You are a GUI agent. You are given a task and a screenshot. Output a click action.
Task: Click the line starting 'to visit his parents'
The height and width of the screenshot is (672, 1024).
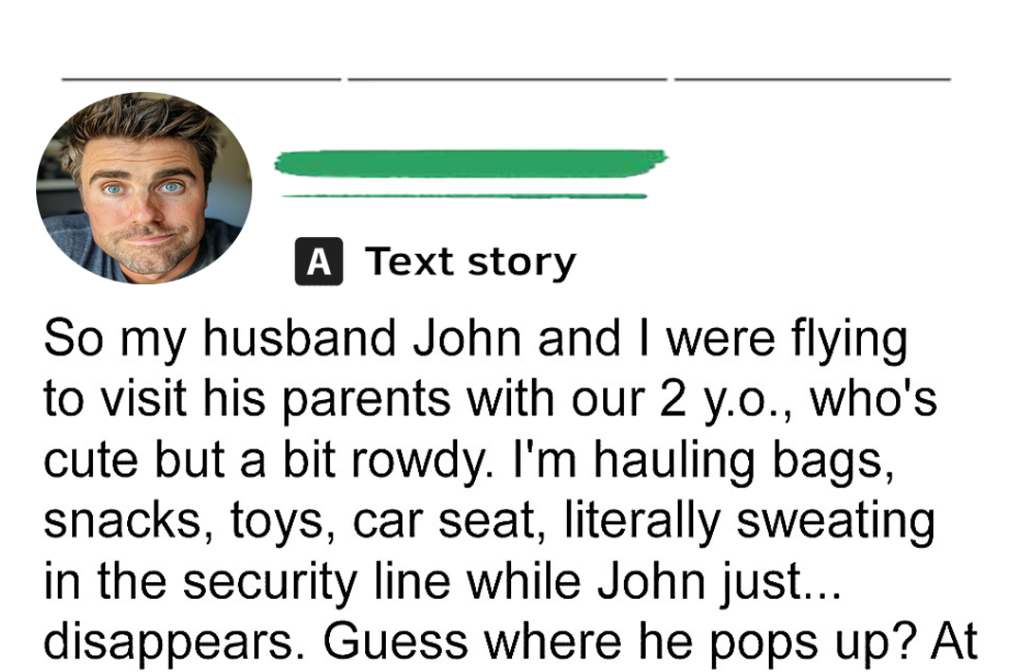[490, 400]
